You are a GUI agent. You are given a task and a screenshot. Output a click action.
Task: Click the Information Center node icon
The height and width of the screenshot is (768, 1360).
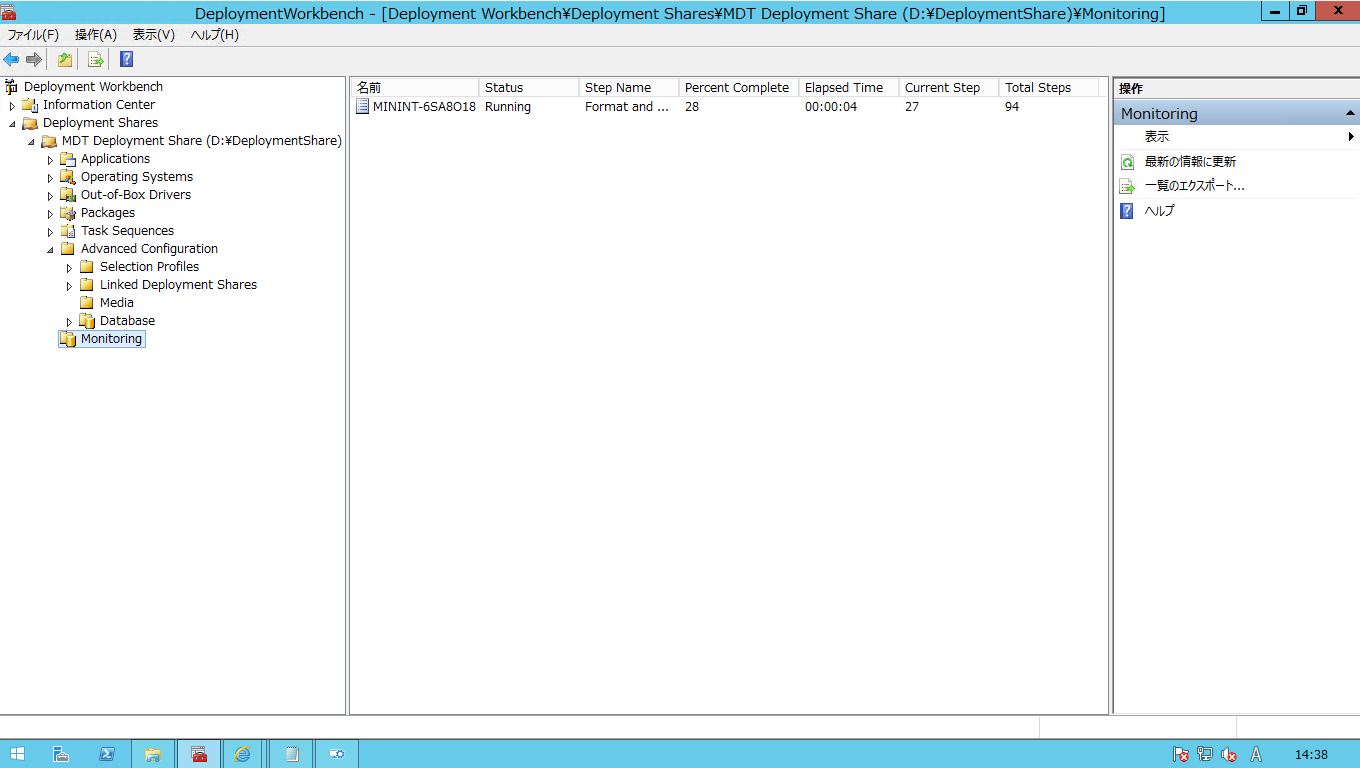point(30,105)
